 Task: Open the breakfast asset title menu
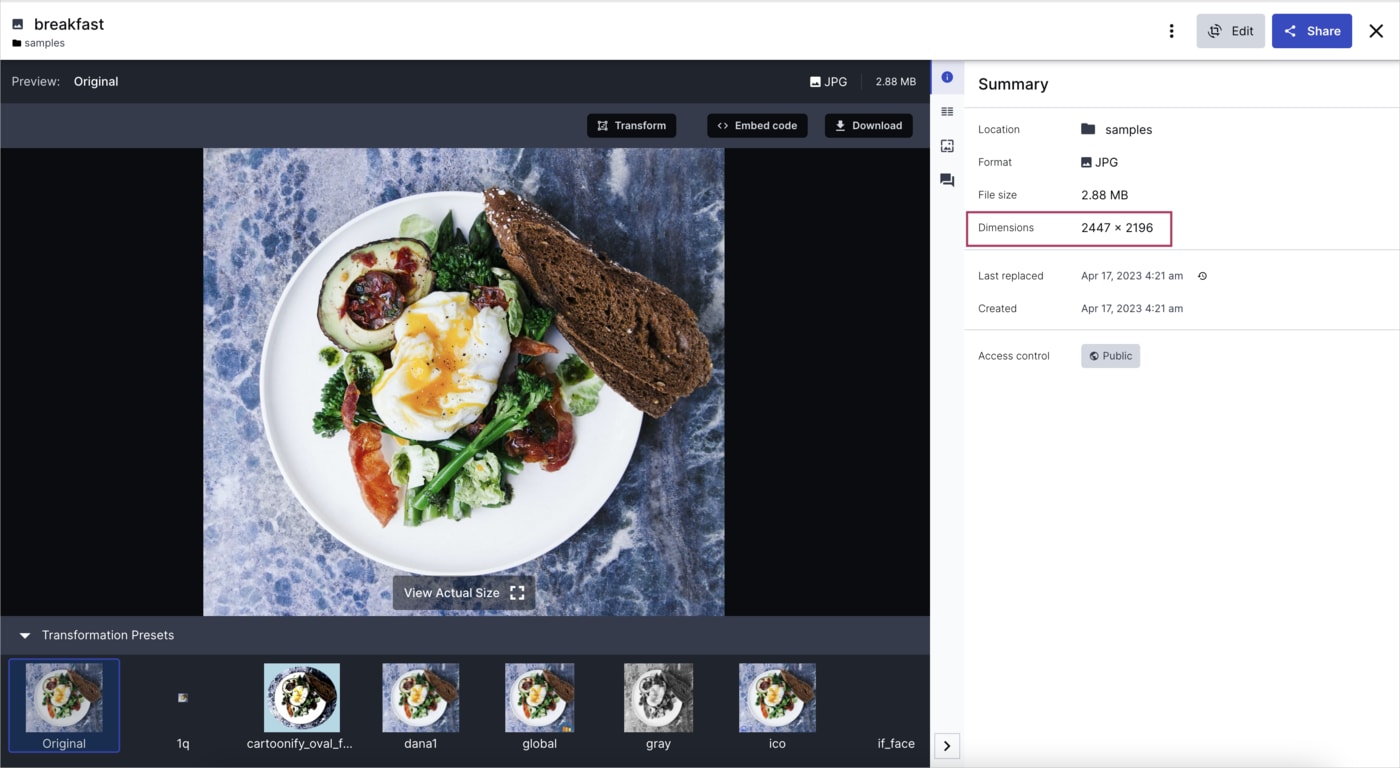(x=68, y=24)
